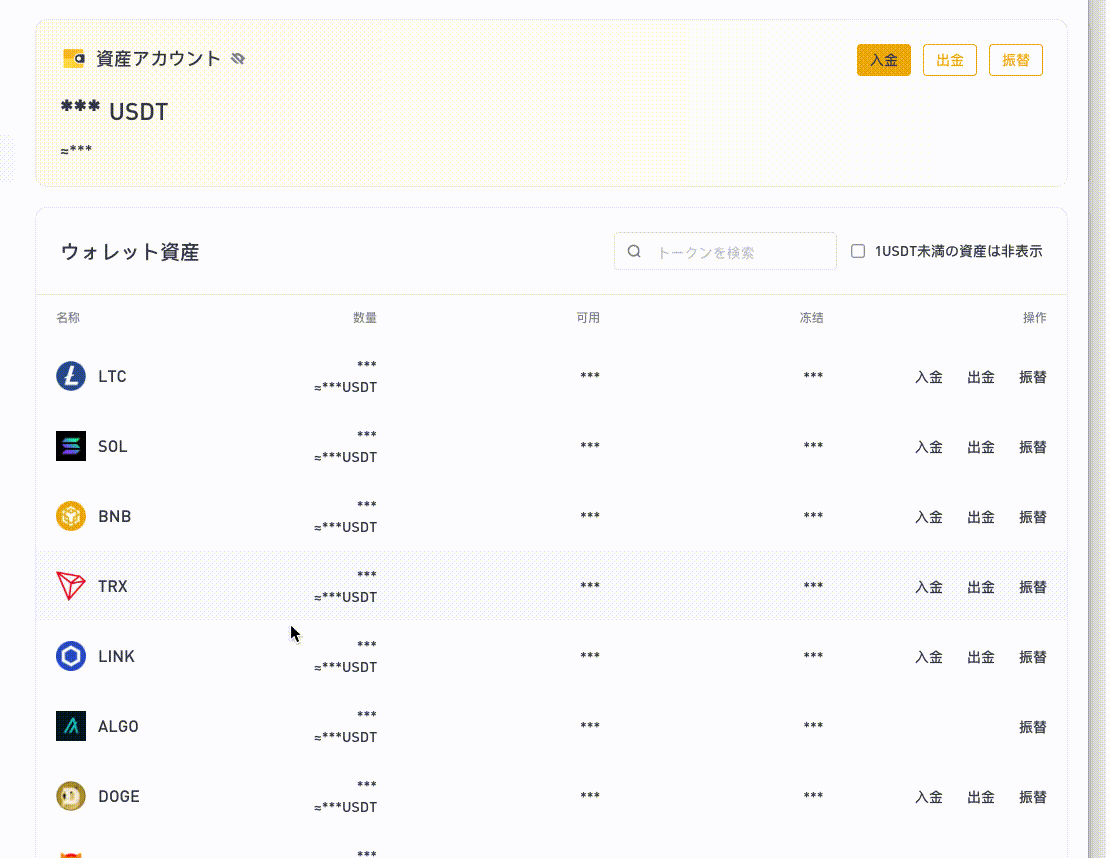Click the SOL coin icon
Screen dimensions: 1106x858
pyautogui.click(x=71, y=446)
